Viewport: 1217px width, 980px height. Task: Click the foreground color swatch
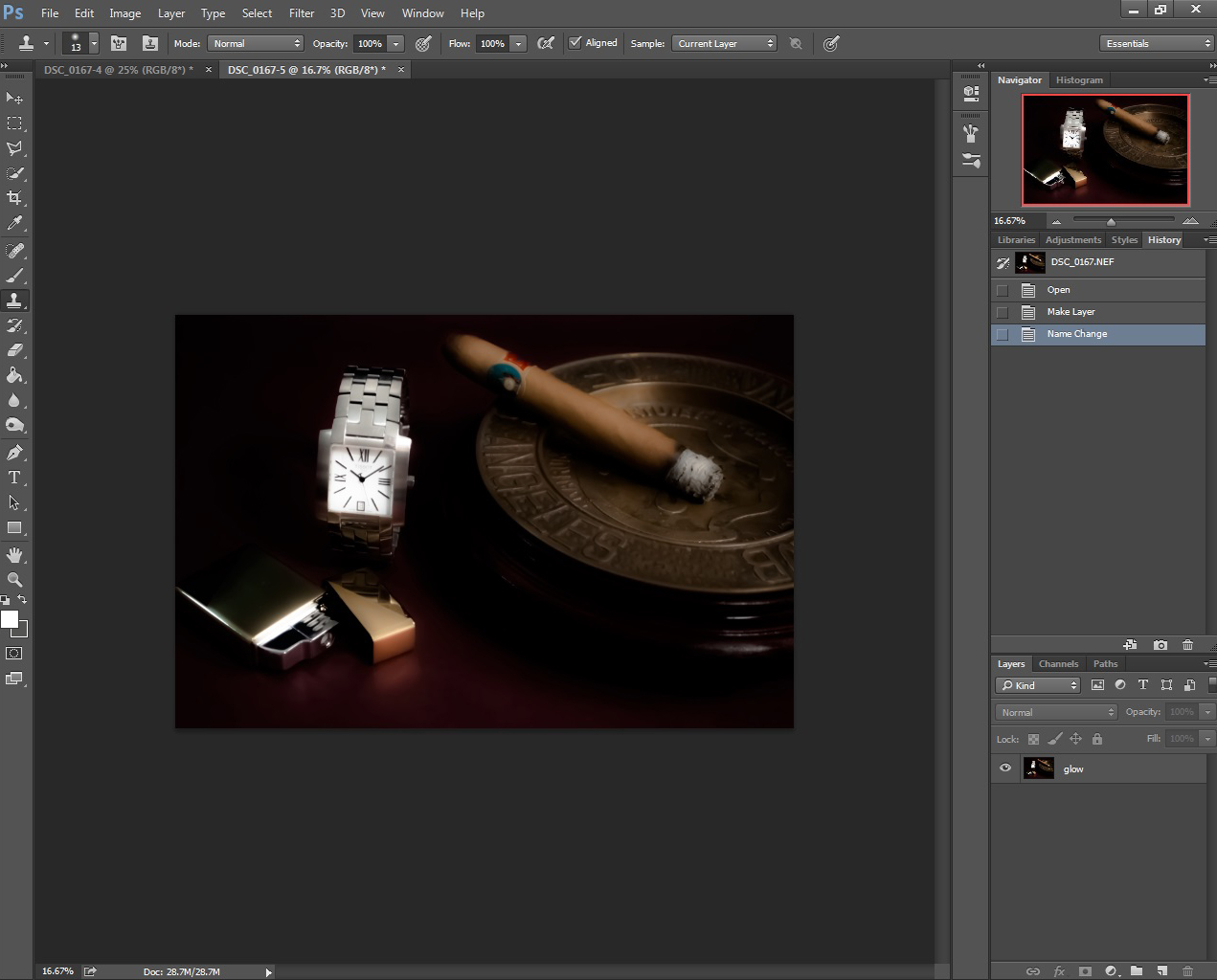(10, 620)
